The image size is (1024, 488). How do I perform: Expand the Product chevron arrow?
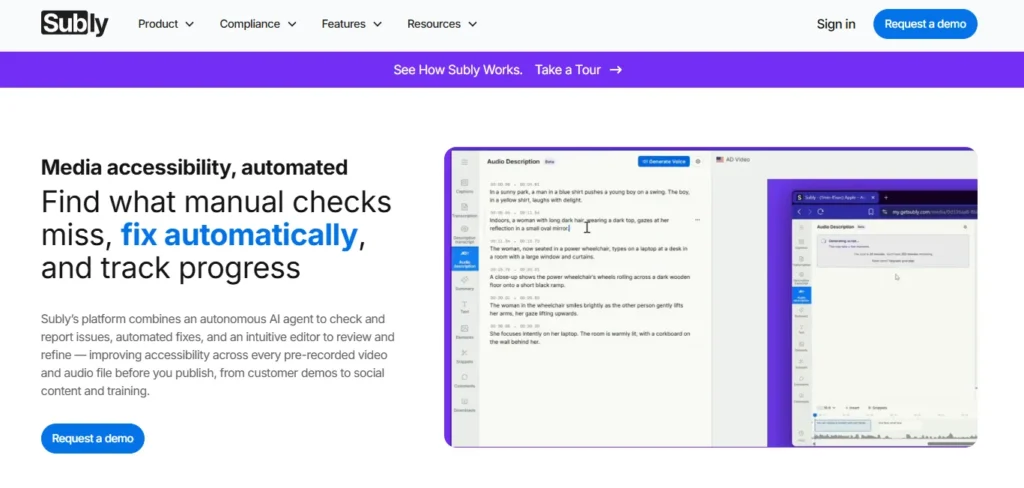pyautogui.click(x=189, y=24)
